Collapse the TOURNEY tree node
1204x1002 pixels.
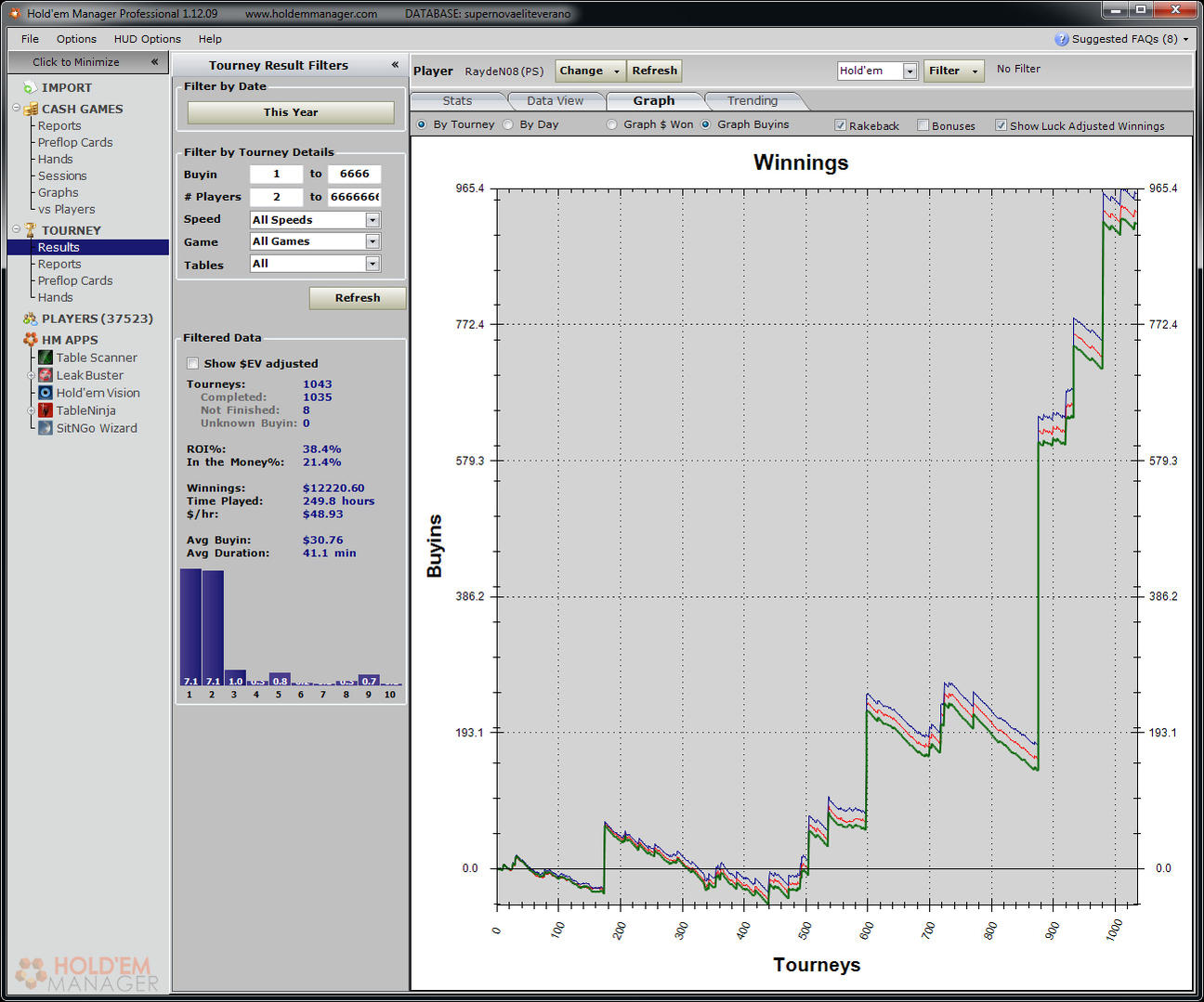[16, 229]
